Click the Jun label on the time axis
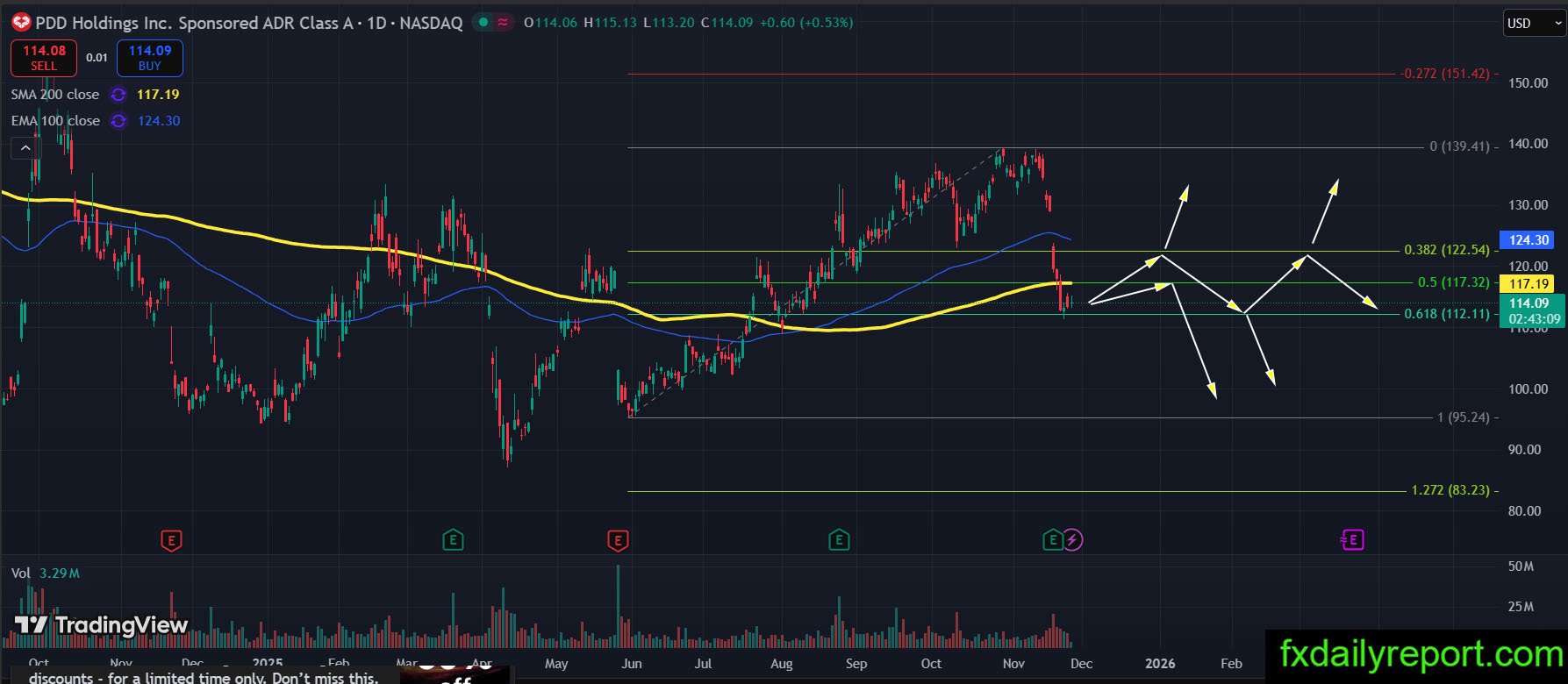The width and height of the screenshot is (1568, 684). (x=632, y=664)
